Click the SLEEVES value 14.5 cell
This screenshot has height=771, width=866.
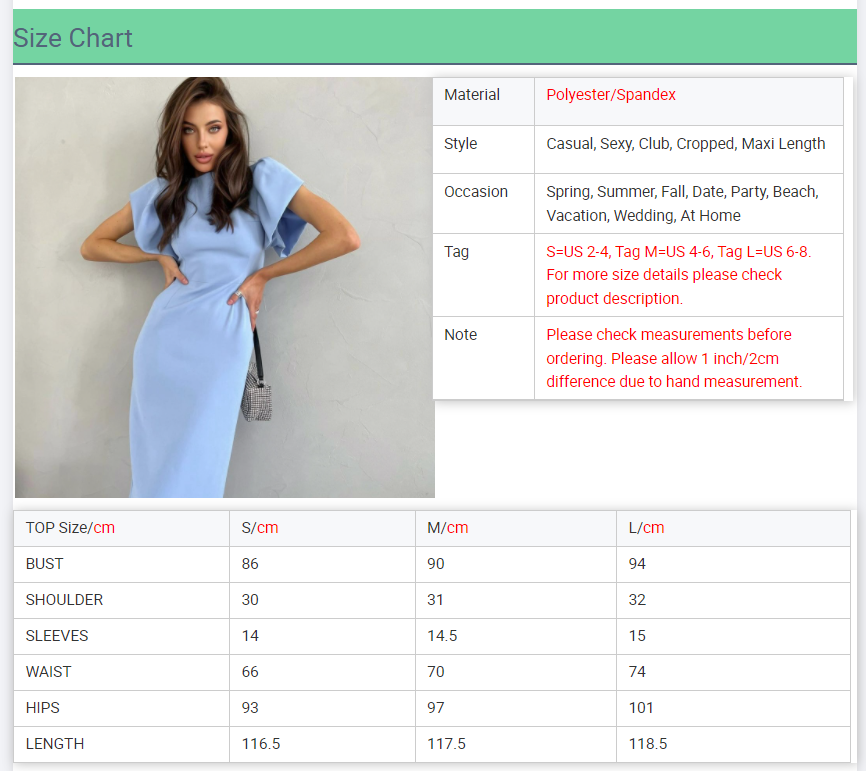[442, 636]
